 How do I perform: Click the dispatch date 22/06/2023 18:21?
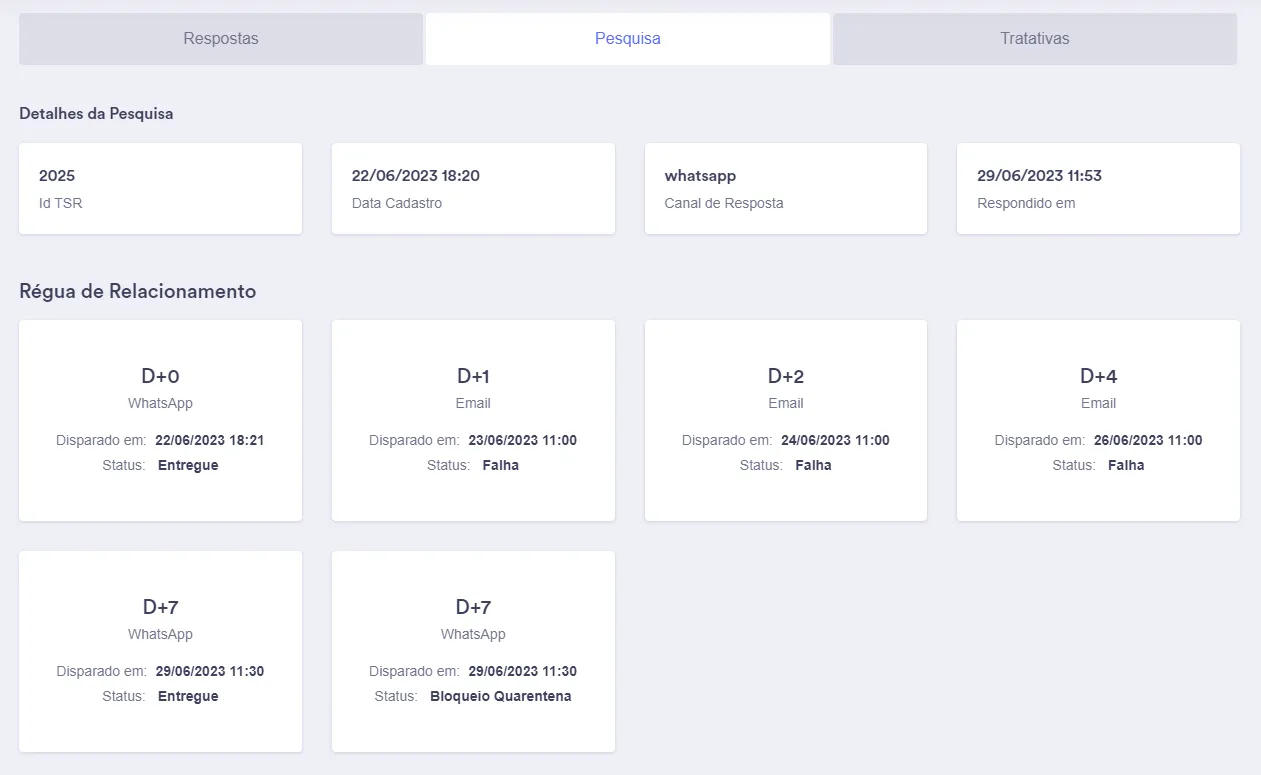pyautogui.click(x=211, y=440)
